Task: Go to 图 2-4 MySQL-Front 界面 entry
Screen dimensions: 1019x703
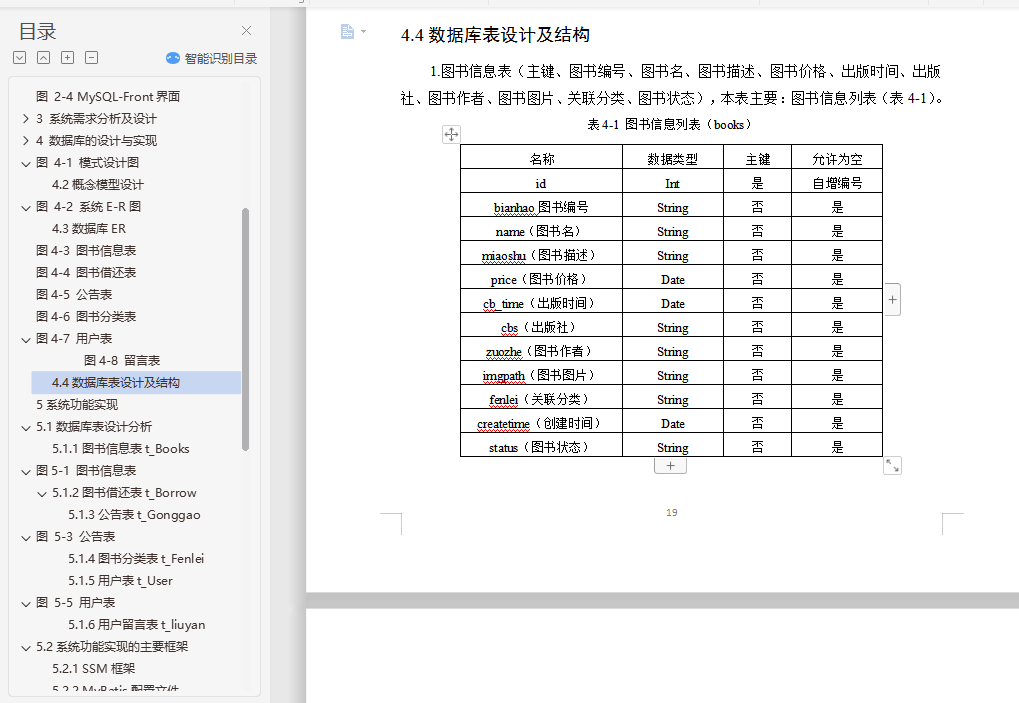Action: [108, 97]
